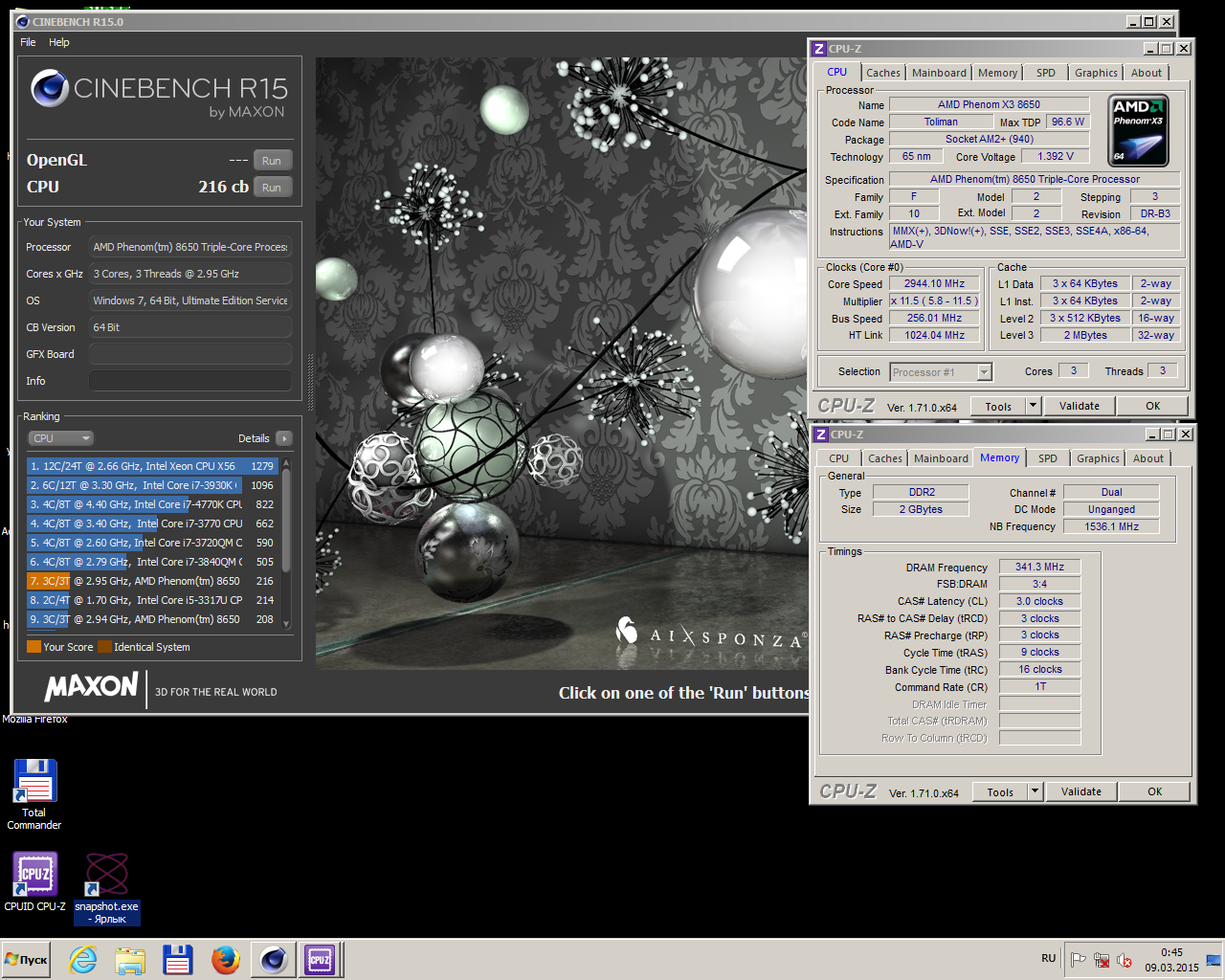1225x980 pixels.
Task: Open the Пуск start menu
Action: click(x=26, y=960)
